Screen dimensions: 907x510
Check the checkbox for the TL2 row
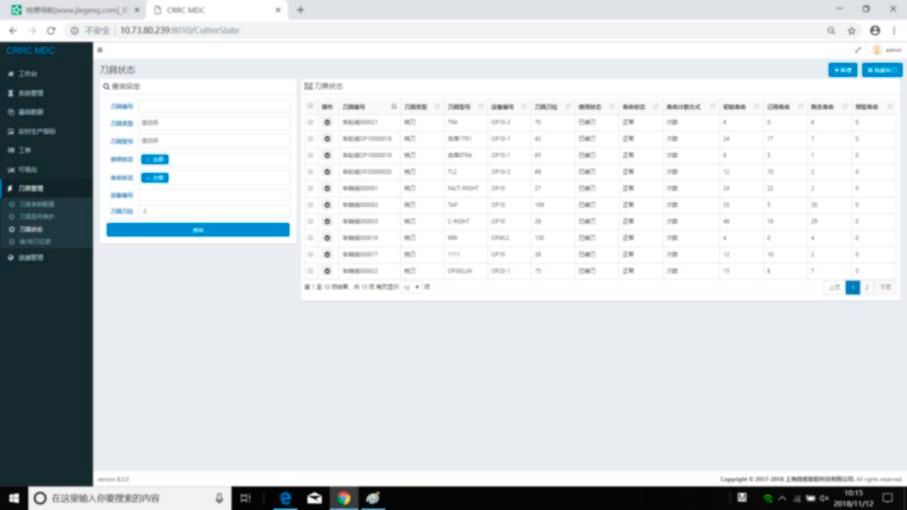tap(310, 172)
